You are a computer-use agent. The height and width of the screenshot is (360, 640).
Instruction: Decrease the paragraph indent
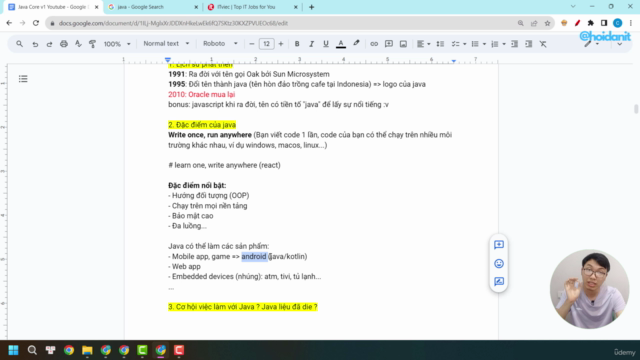click(x=514, y=44)
